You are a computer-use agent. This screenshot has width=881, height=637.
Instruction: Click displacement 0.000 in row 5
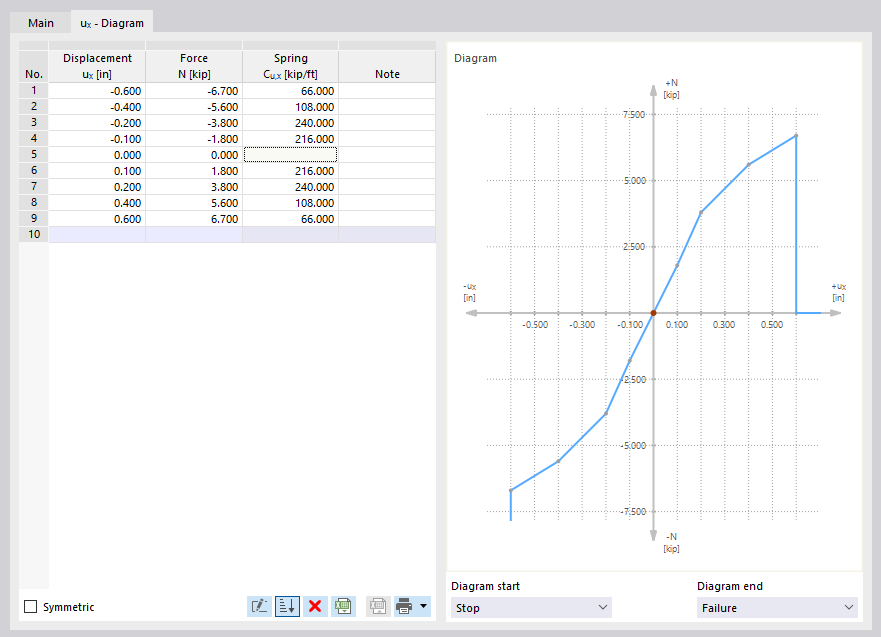[97, 155]
